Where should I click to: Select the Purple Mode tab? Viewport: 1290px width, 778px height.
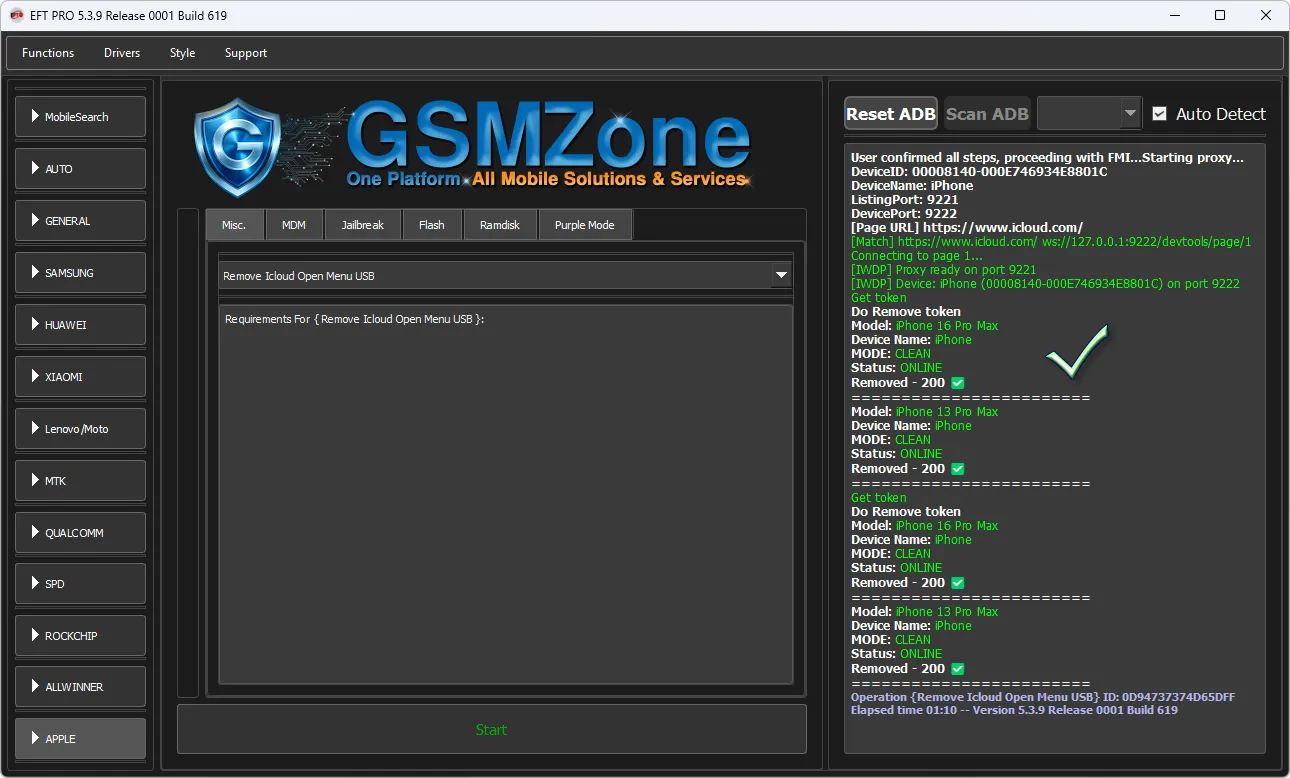pyautogui.click(x=584, y=225)
